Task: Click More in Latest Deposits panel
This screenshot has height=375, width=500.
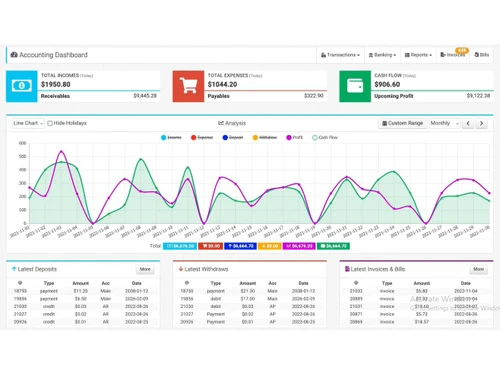Action: 145,269
